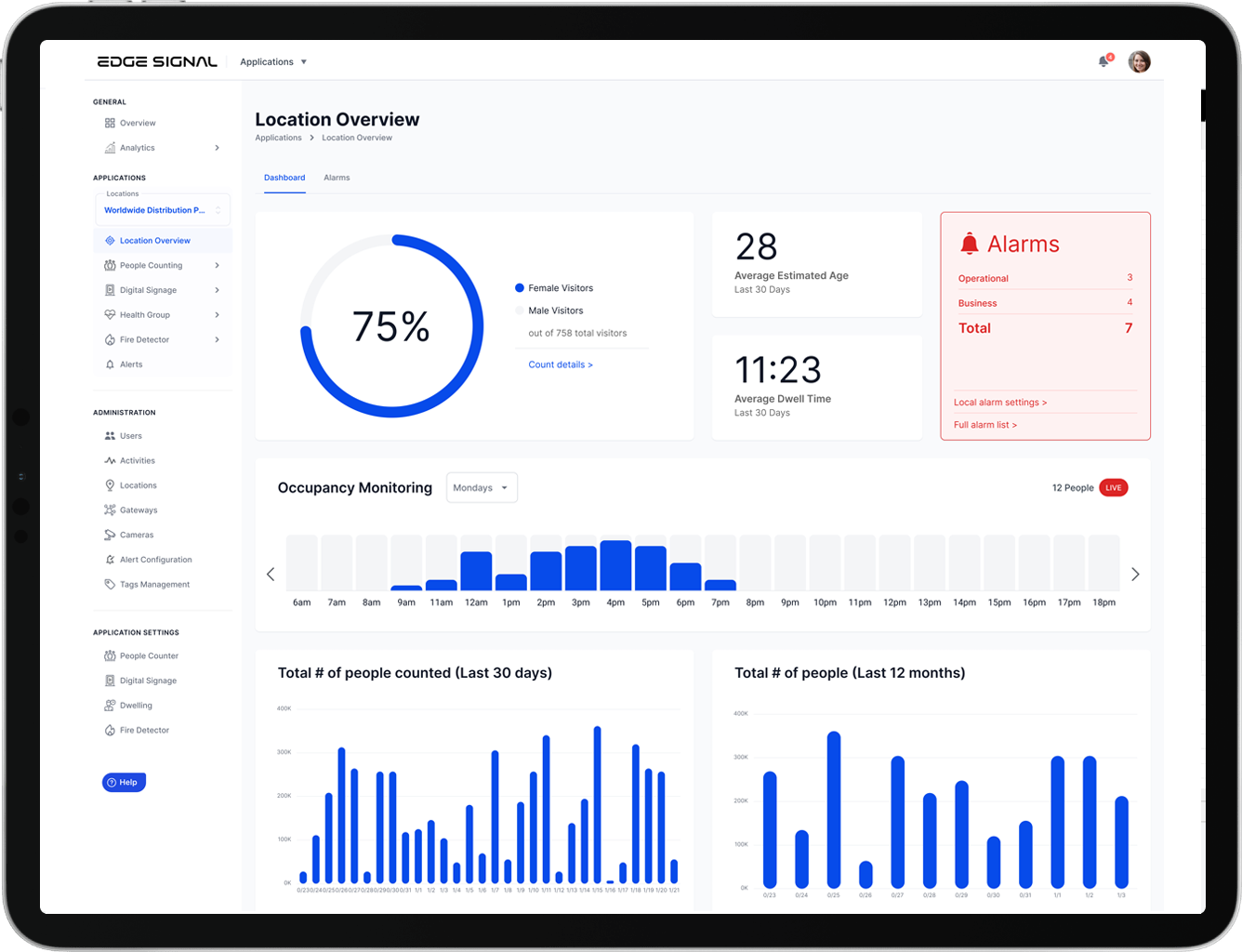Expand the Applications menu in the top bar
Screen dimensions: 1242x952
tap(272, 61)
